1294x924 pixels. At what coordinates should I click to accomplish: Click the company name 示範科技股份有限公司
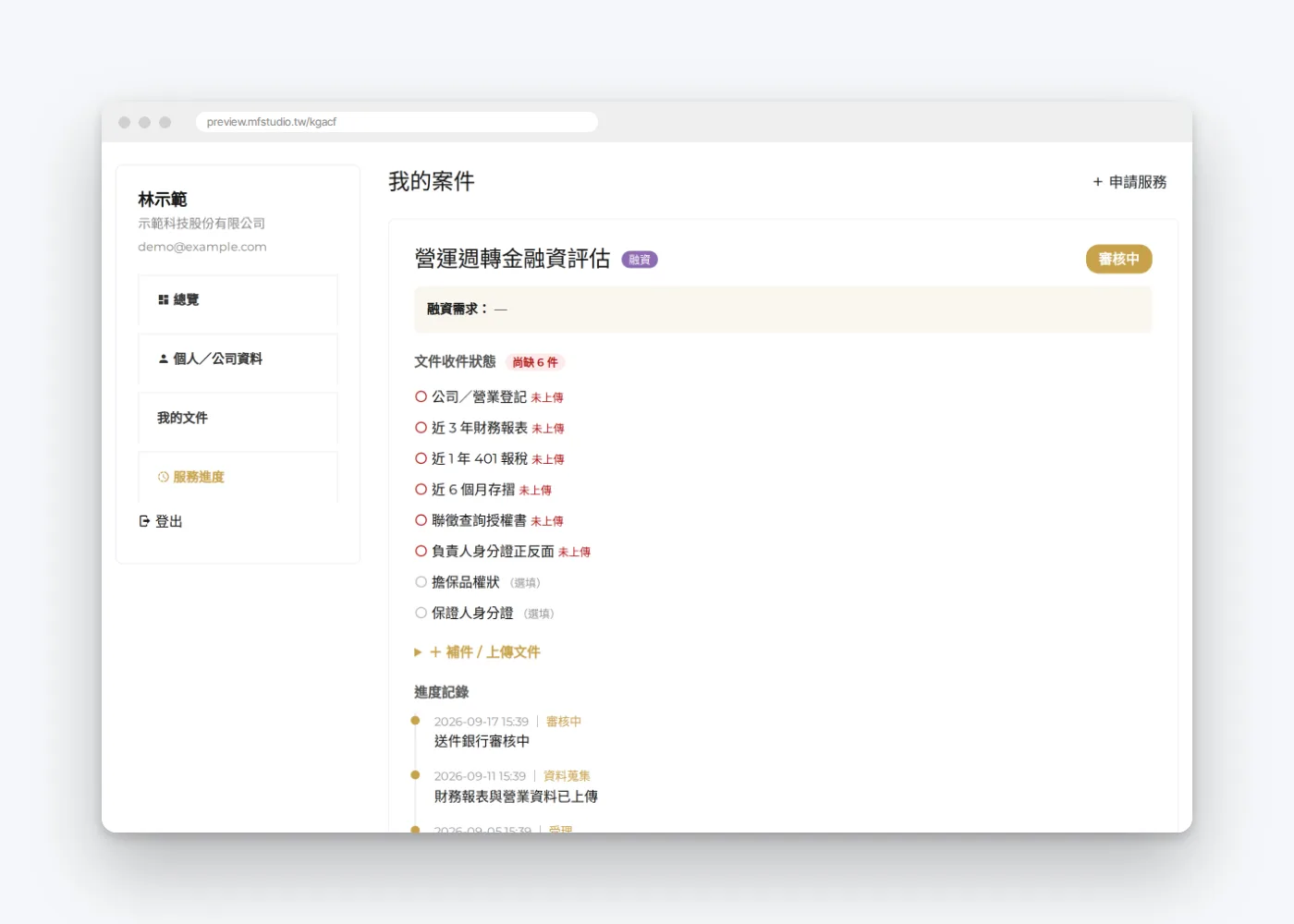[201, 224]
